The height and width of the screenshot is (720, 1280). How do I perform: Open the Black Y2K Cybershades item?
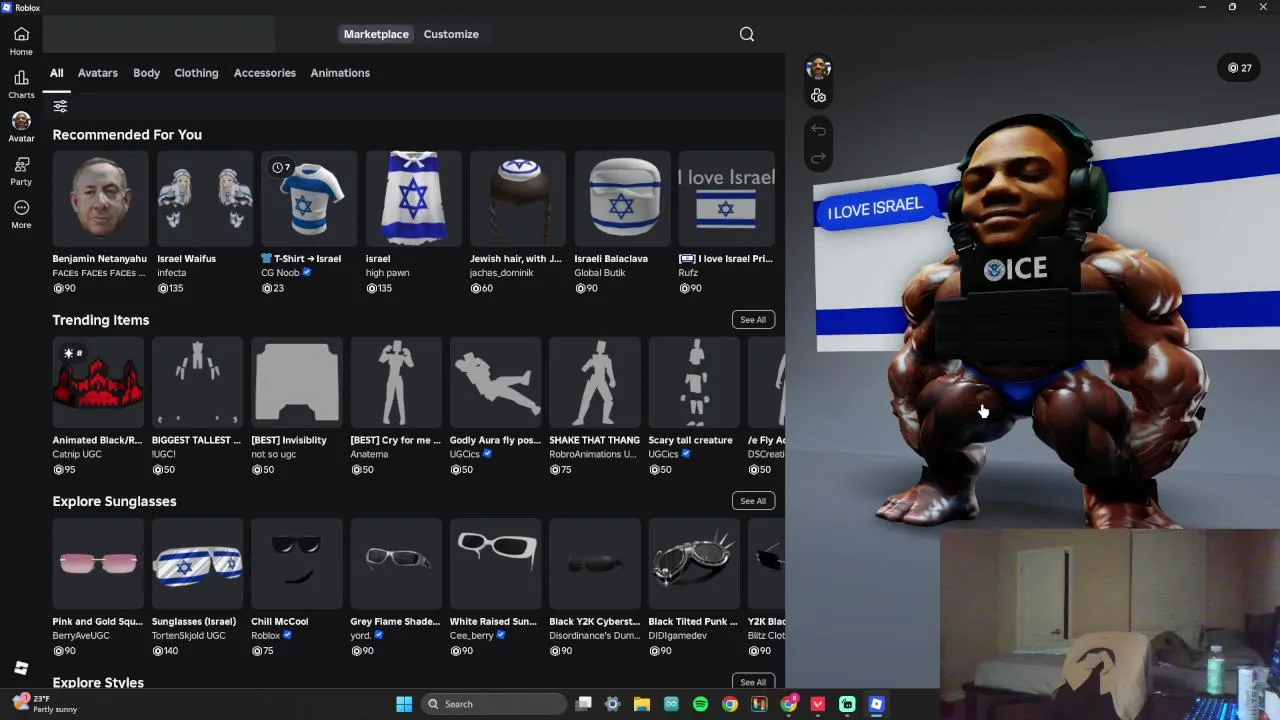tap(595, 563)
